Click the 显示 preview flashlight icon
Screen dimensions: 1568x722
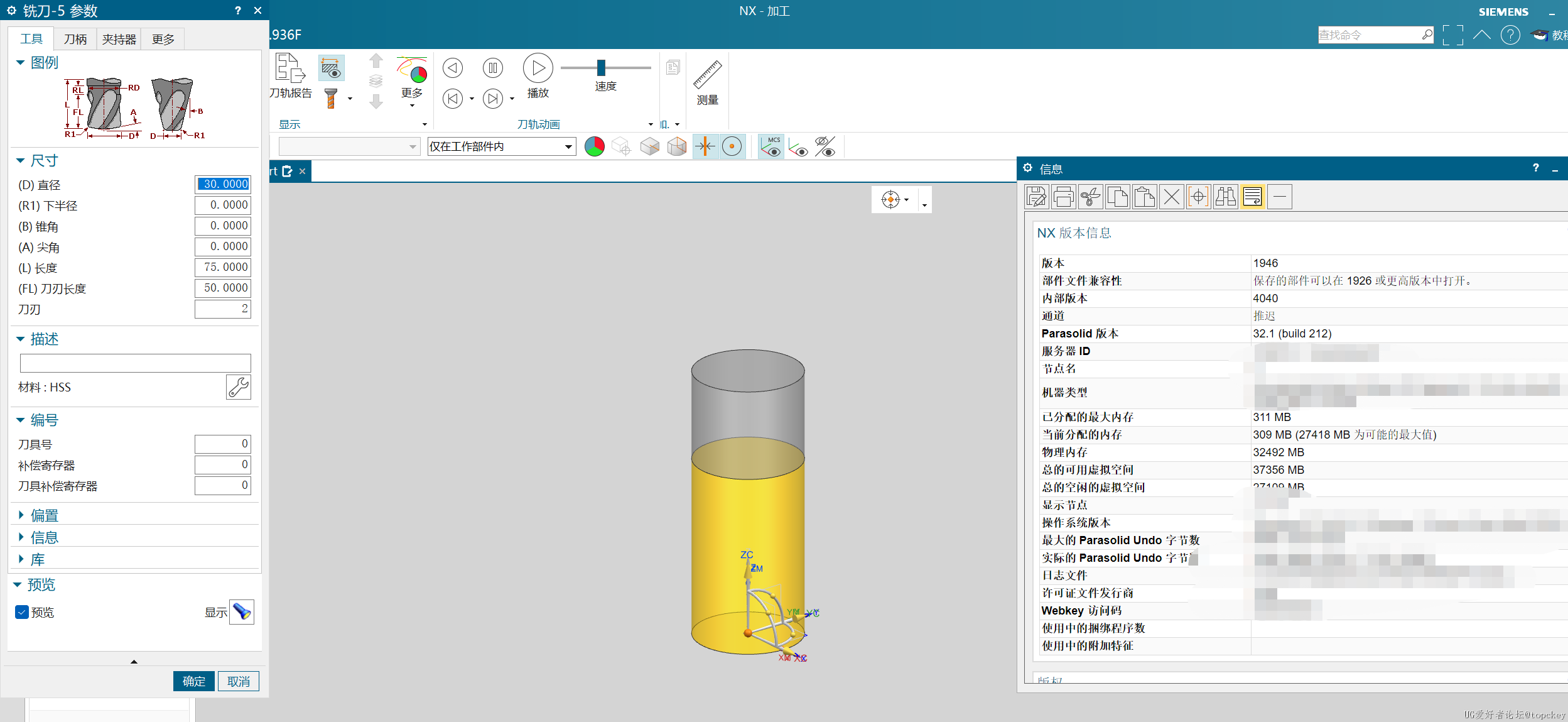[242, 612]
